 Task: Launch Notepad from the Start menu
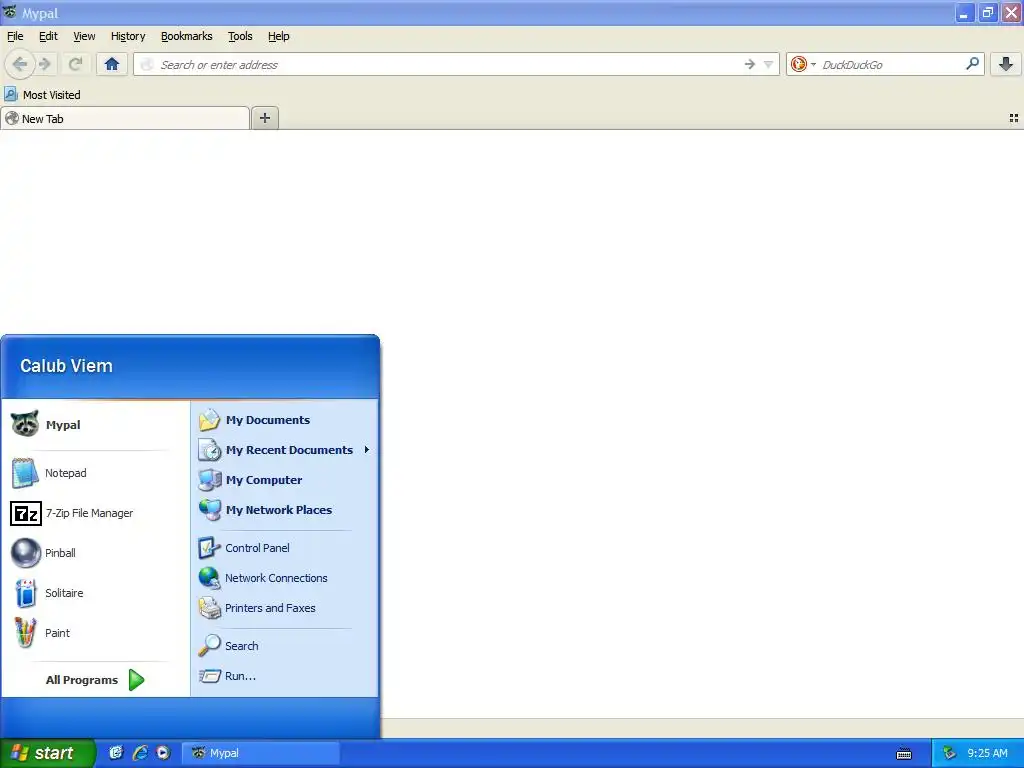pyautogui.click(x=95, y=473)
